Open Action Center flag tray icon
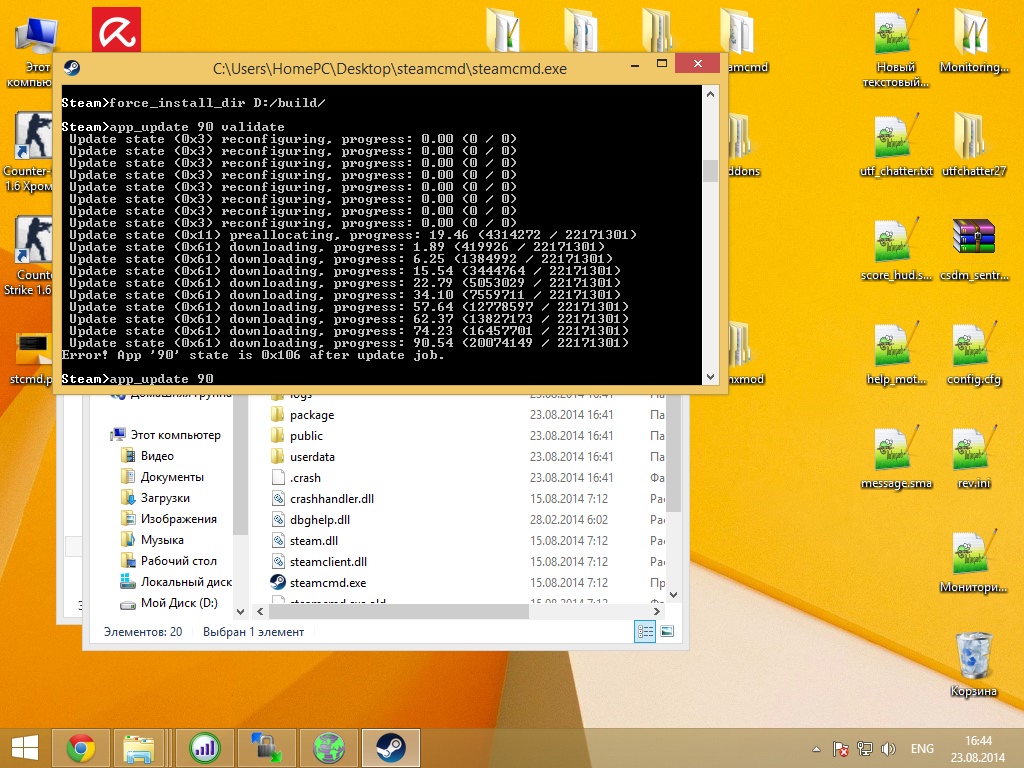 (x=840, y=749)
